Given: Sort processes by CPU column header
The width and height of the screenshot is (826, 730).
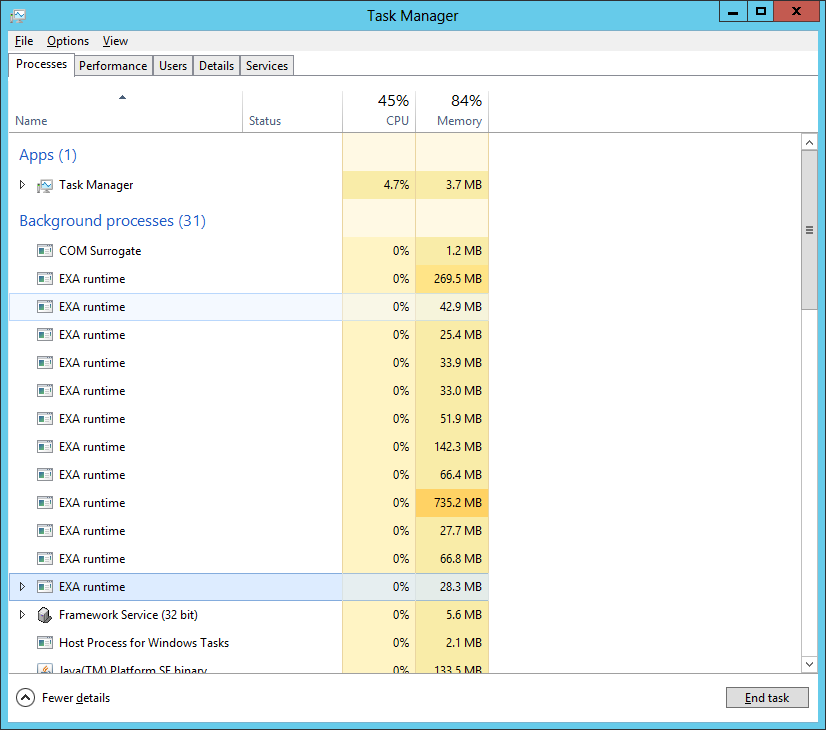Looking at the screenshot, I should pyautogui.click(x=397, y=121).
